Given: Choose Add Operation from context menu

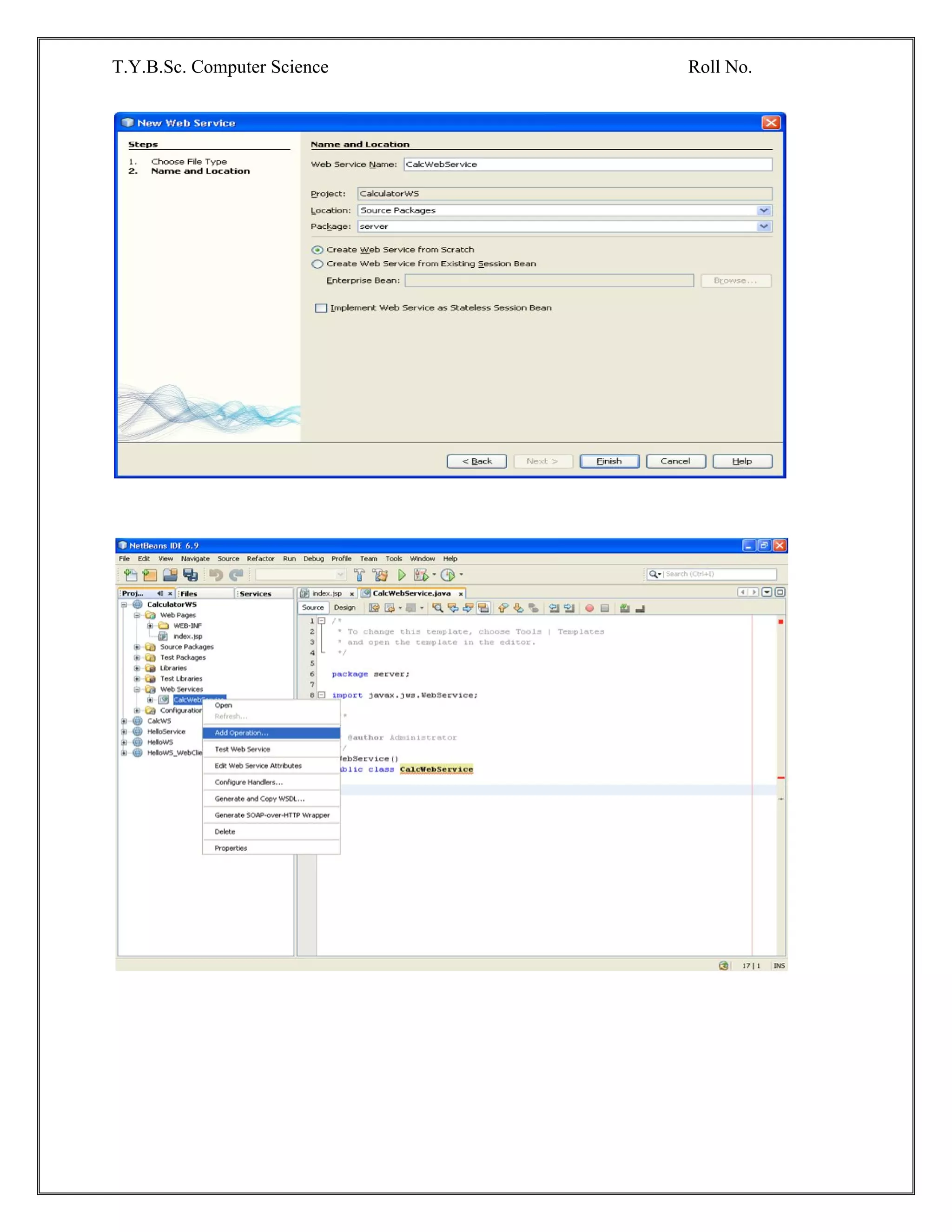Looking at the screenshot, I should (241, 733).
